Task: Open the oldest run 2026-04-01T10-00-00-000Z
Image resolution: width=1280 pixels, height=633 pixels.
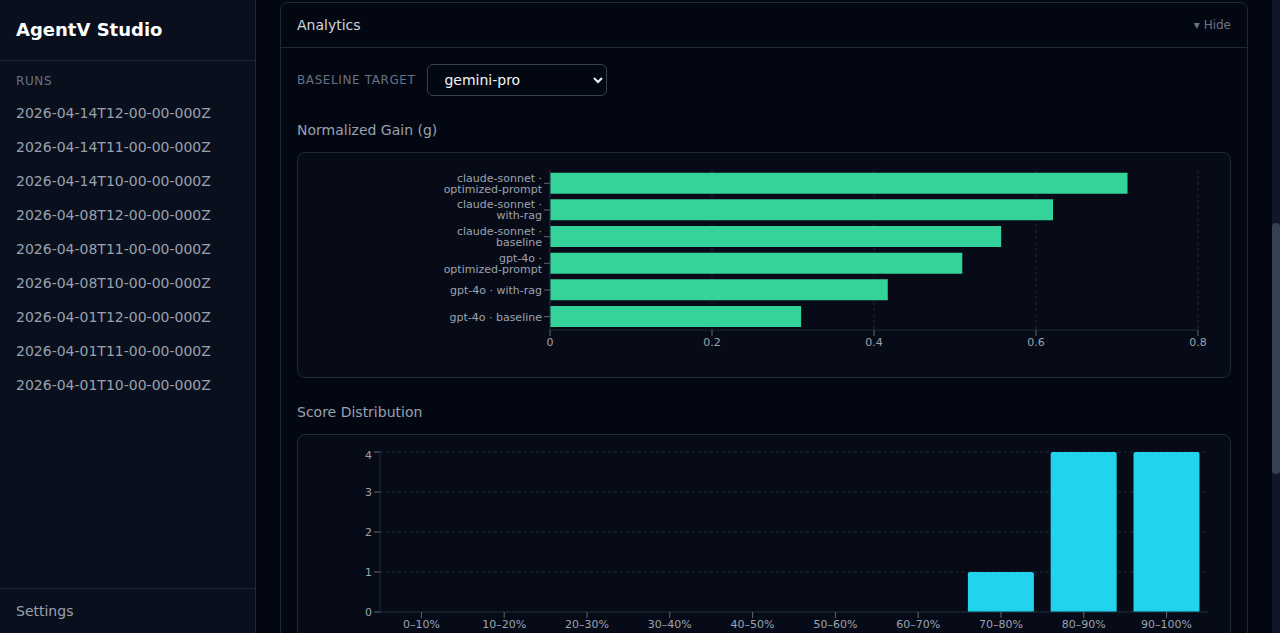Action: [113, 385]
